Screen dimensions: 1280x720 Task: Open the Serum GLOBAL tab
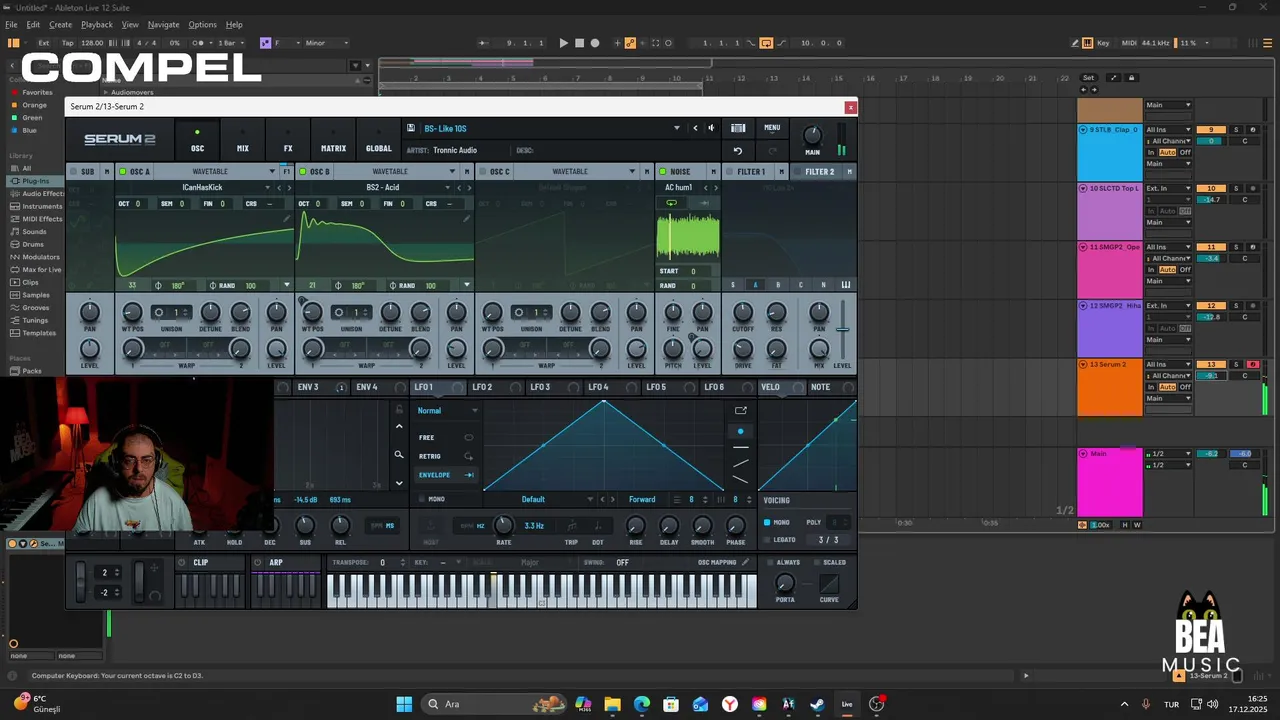379,140
